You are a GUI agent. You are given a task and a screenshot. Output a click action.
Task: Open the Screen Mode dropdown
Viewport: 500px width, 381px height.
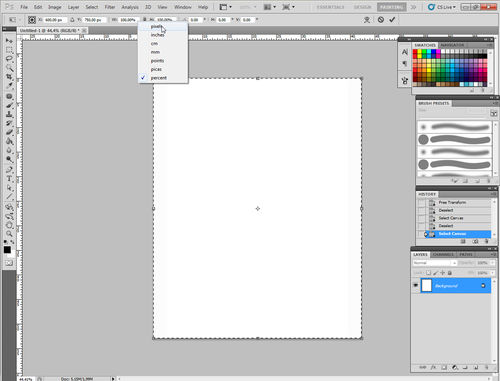288,7
